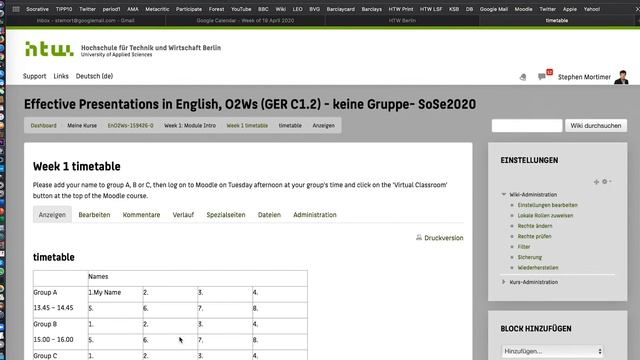Click the '15.00 – 16.00' table cell
Screen dimensions: 640x360
(53, 340)
